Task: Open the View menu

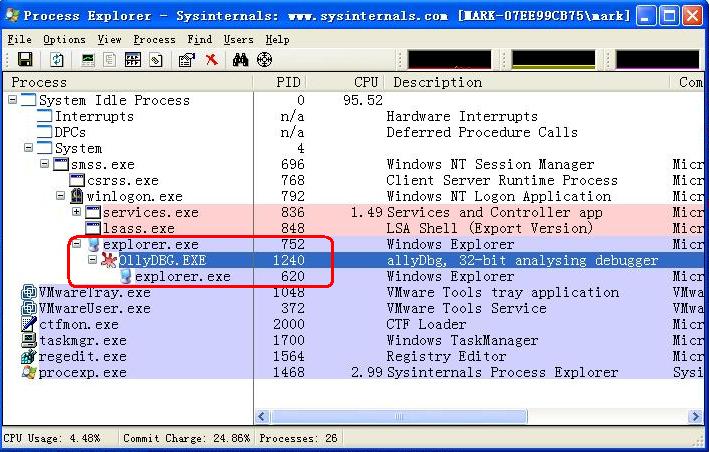Action: pos(109,40)
